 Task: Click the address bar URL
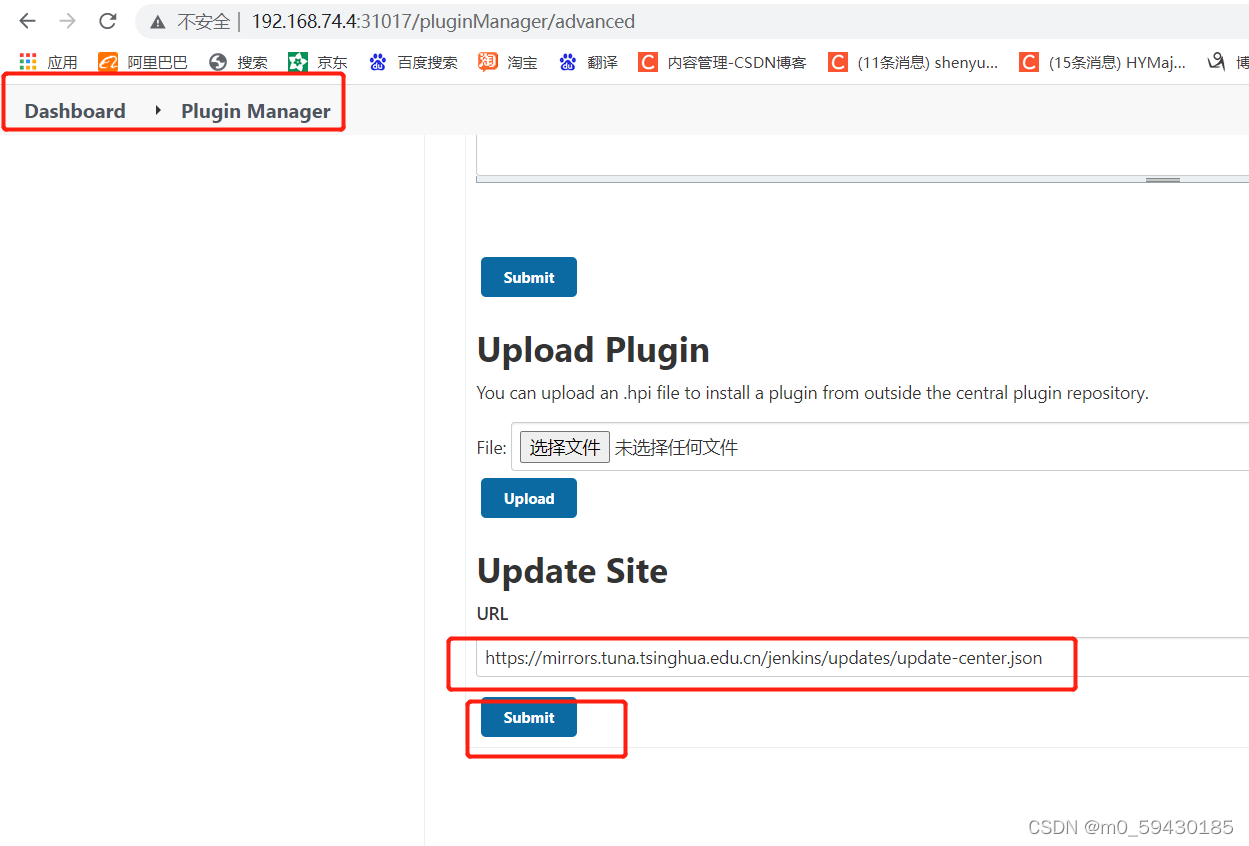443,21
